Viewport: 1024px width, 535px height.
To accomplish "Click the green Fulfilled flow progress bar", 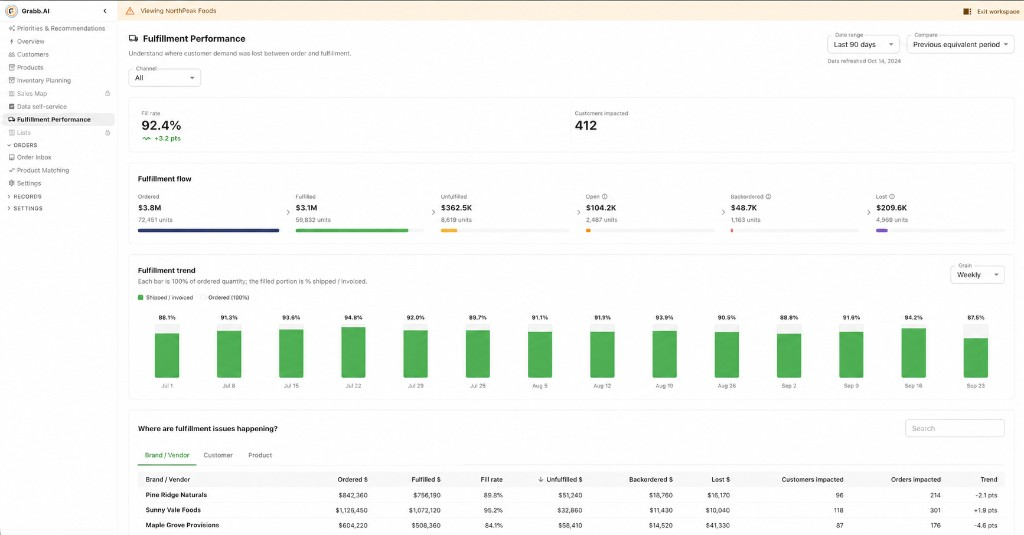I will tap(352, 231).
